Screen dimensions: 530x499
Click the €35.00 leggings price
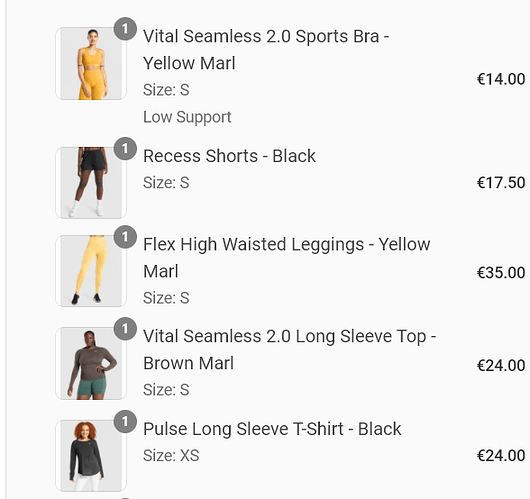[501, 272]
